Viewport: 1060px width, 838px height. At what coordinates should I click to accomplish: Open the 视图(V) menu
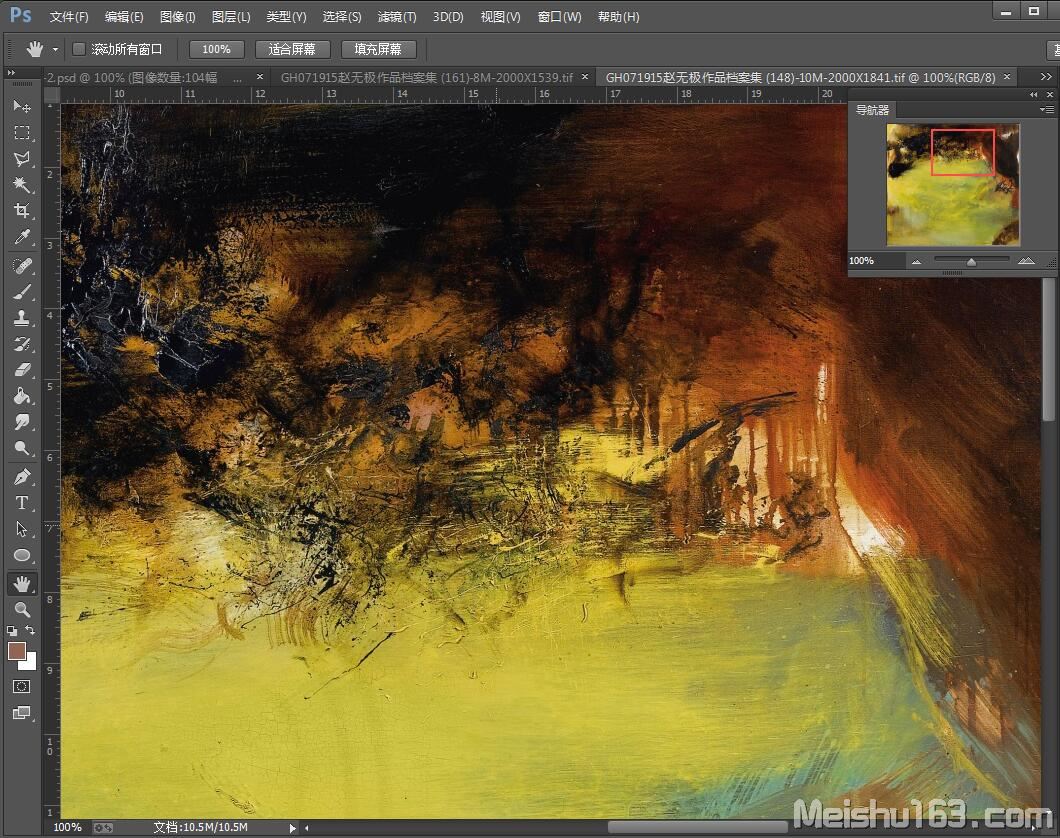(501, 17)
